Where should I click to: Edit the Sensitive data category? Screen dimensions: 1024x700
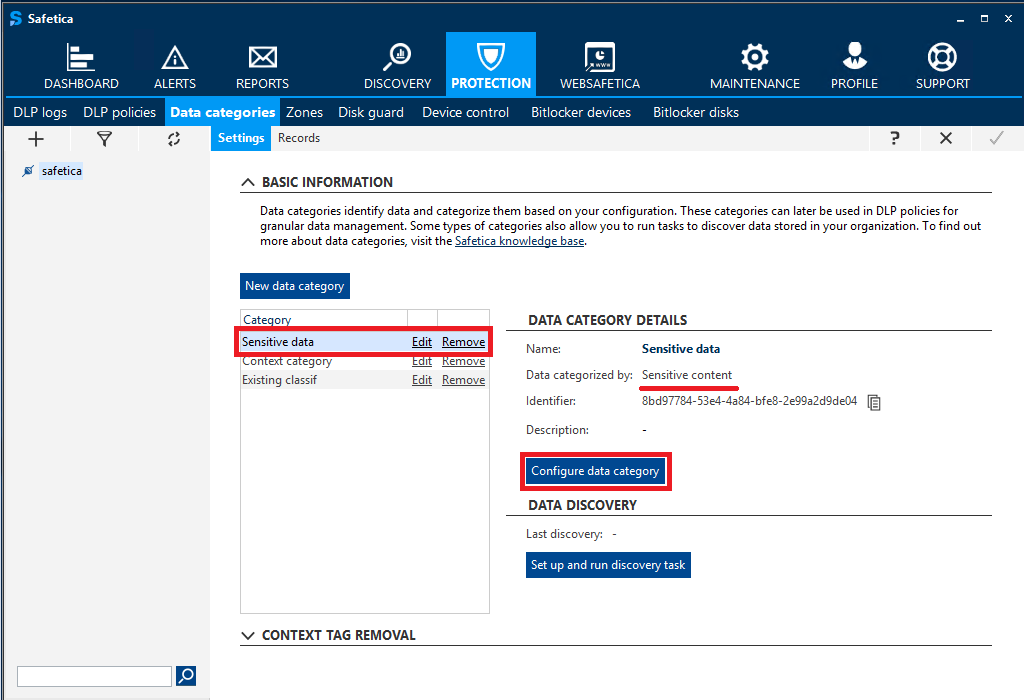pos(422,342)
